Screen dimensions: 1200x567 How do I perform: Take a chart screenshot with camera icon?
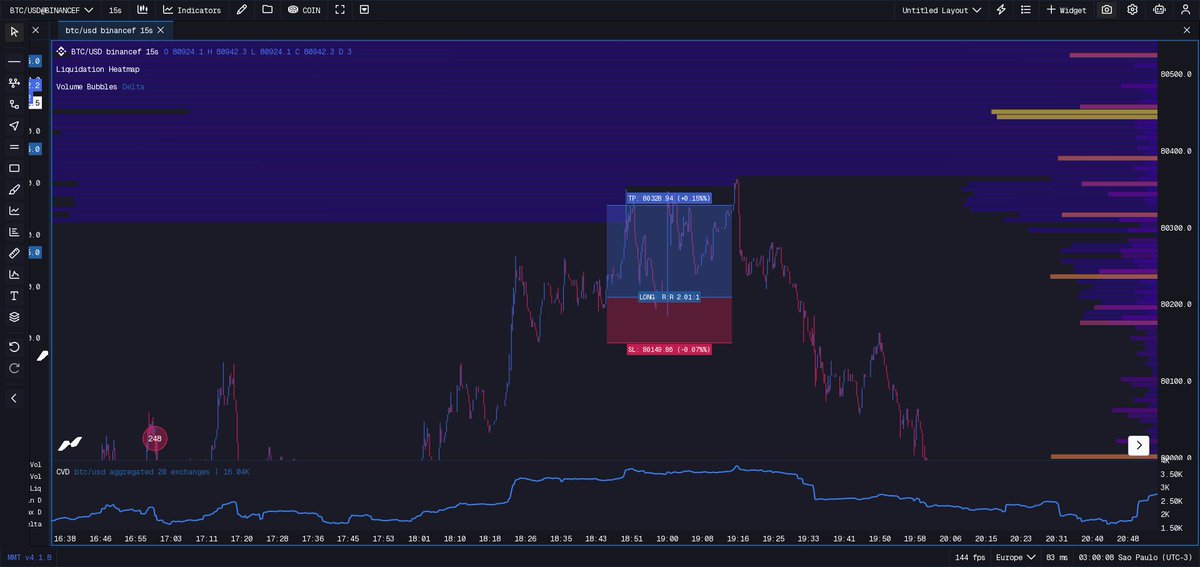tap(1107, 10)
